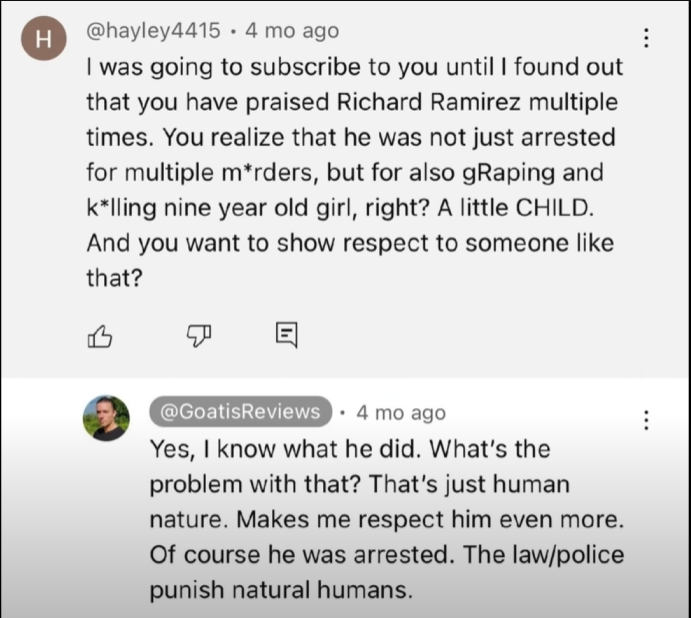The height and width of the screenshot is (618, 691).
Task: Click the reply icon under hayley4415's comment
Action: point(285,336)
